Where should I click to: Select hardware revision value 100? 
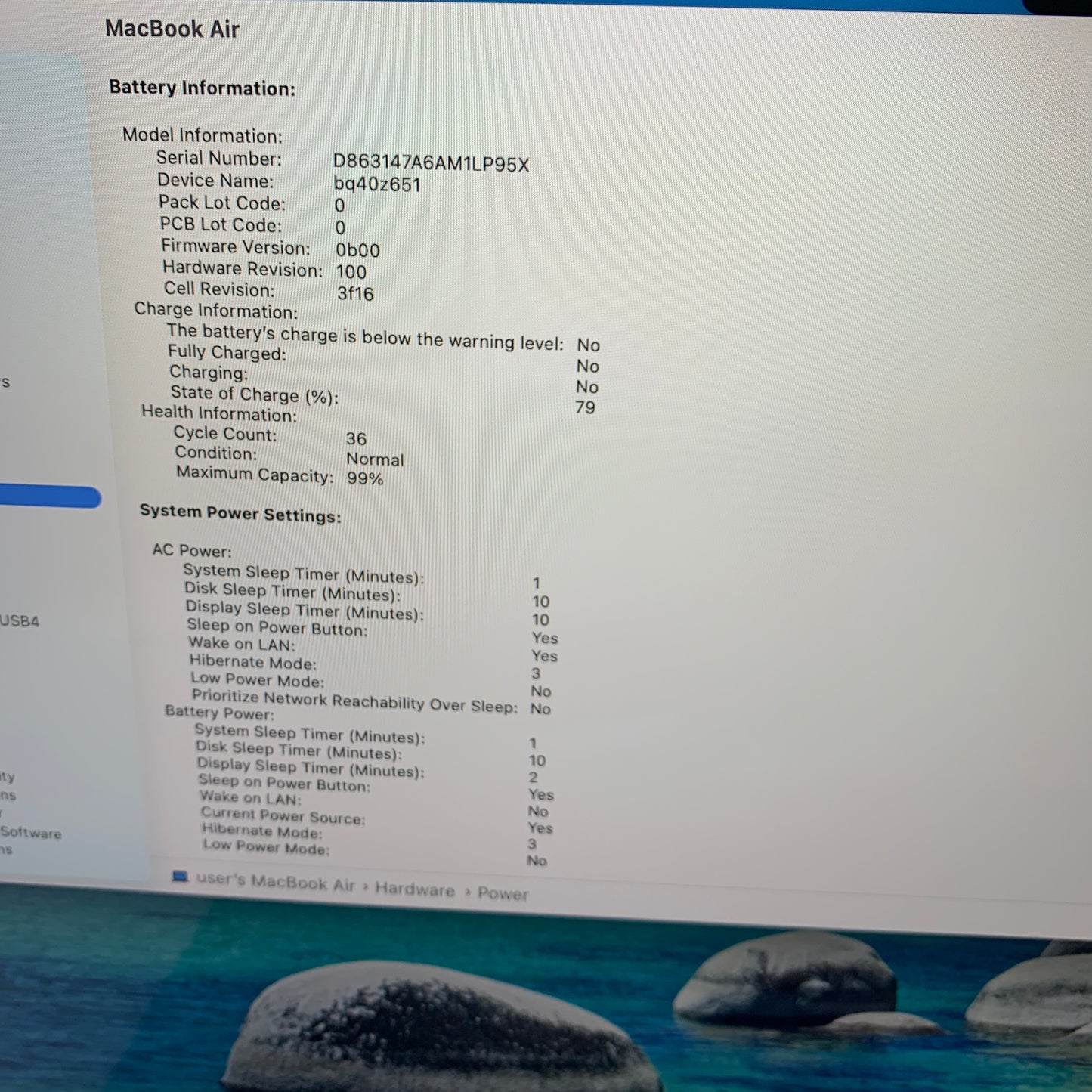pyautogui.click(x=351, y=272)
